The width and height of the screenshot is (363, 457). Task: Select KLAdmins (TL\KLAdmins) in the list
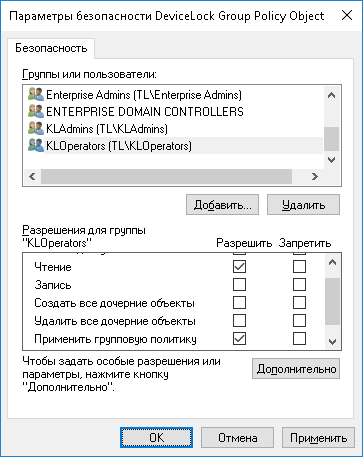[x=107, y=129]
